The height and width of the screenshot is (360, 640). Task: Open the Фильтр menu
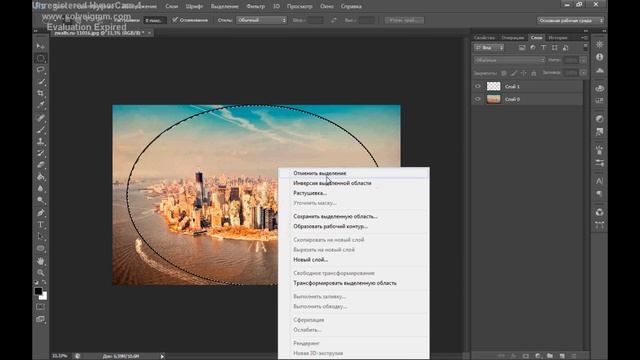tap(256, 7)
